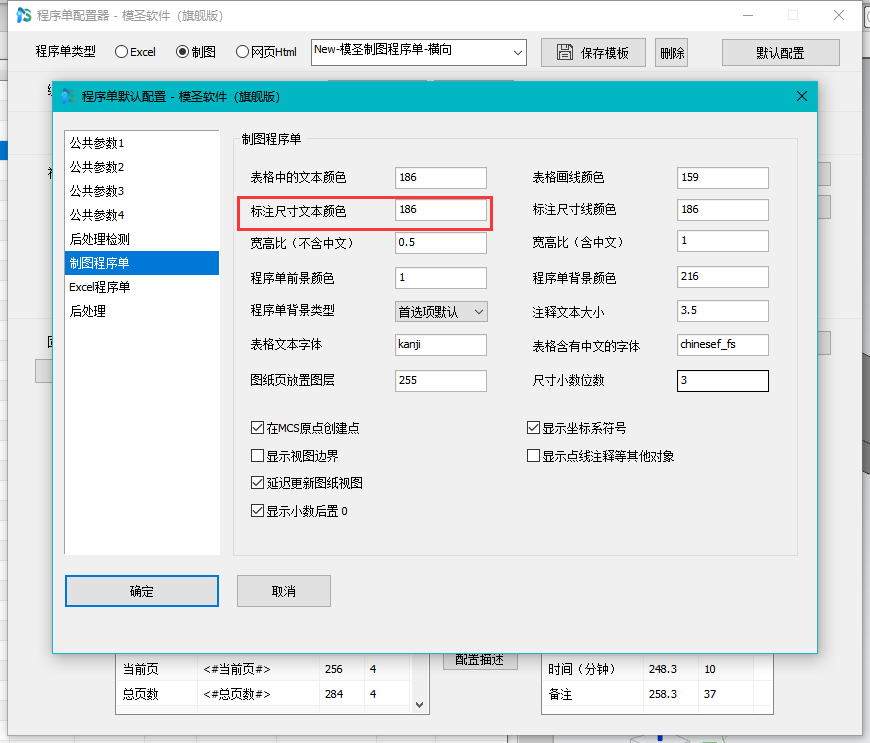Image resolution: width=870 pixels, height=743 pixels.
Task: Close the 程序单默认配置 dialog
Action: coord(802,96)
